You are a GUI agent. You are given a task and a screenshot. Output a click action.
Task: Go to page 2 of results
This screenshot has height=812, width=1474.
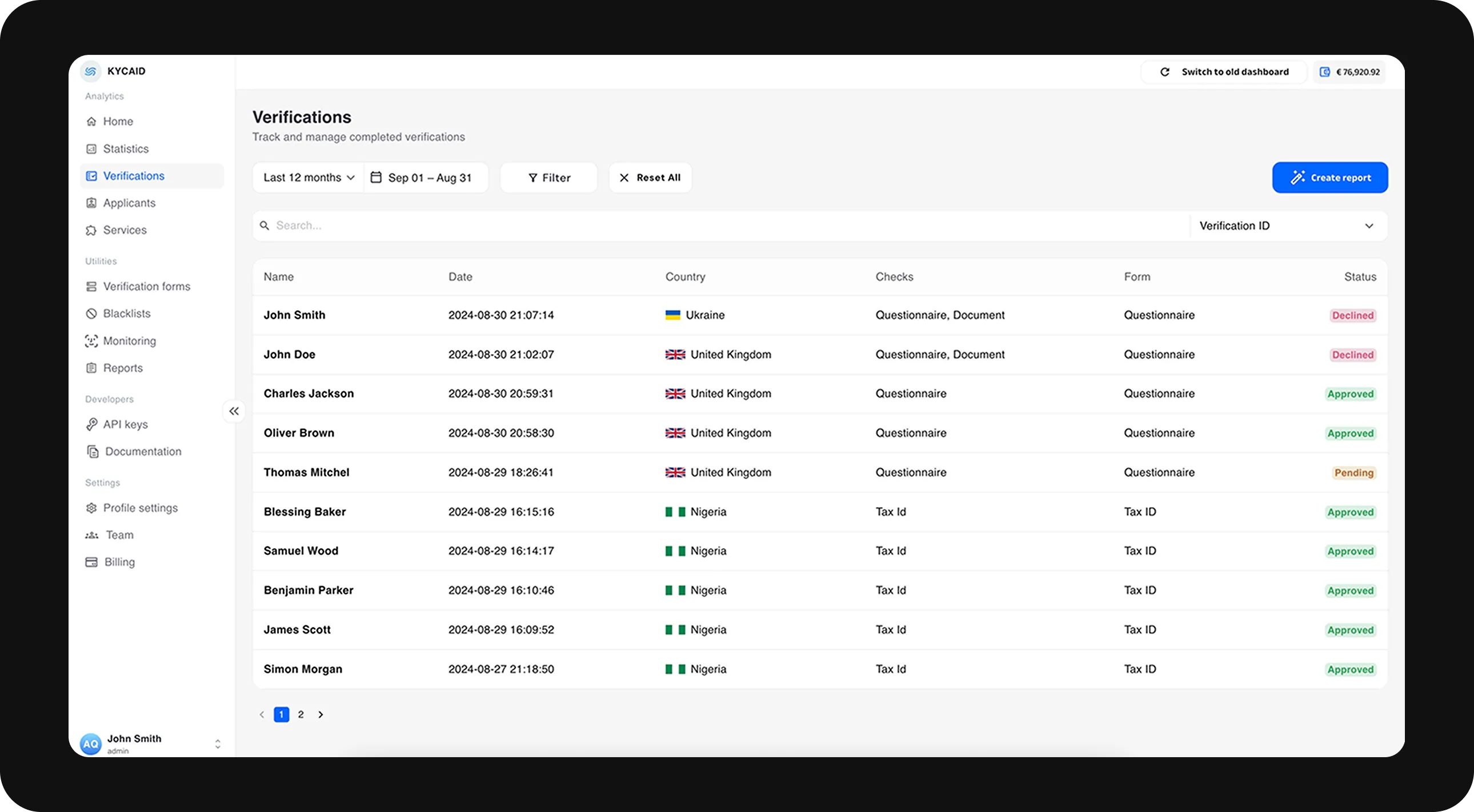301,714
